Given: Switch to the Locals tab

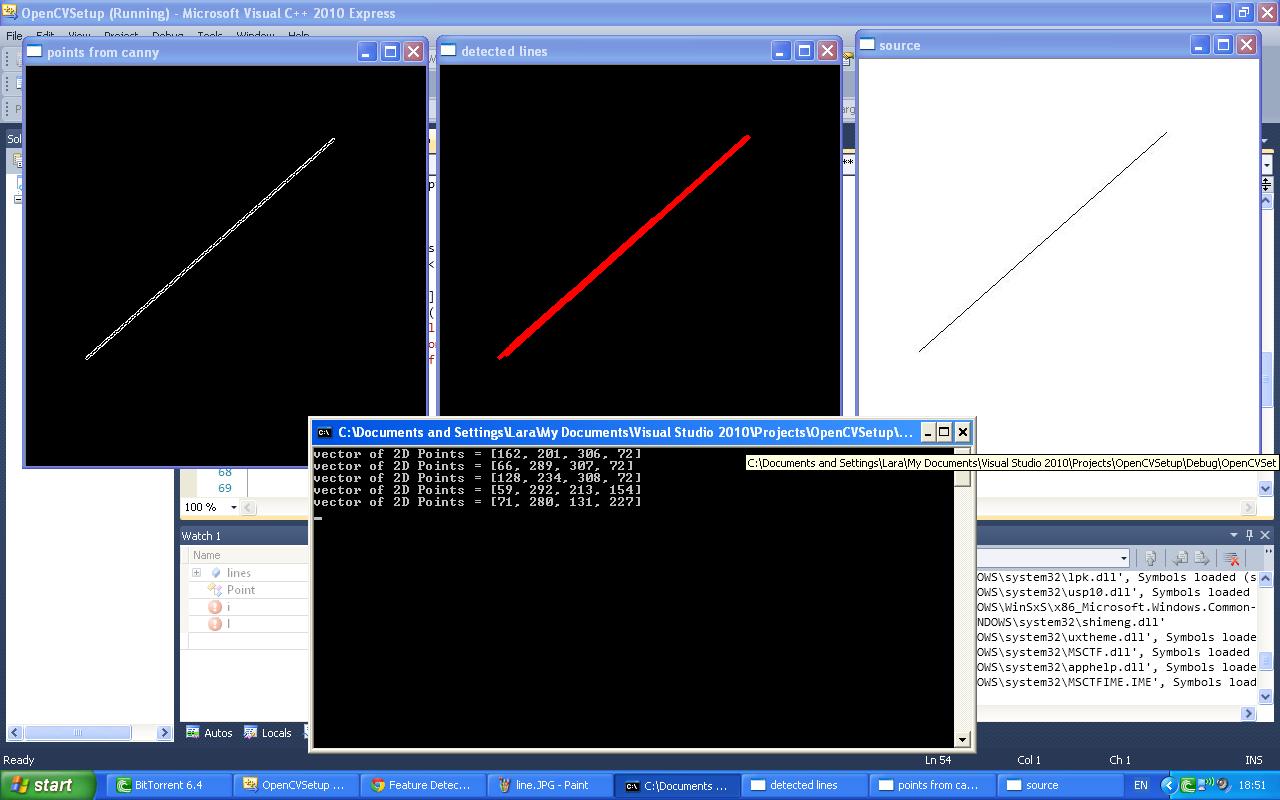Looking at the screenshot, I should [x=268, y=733].
